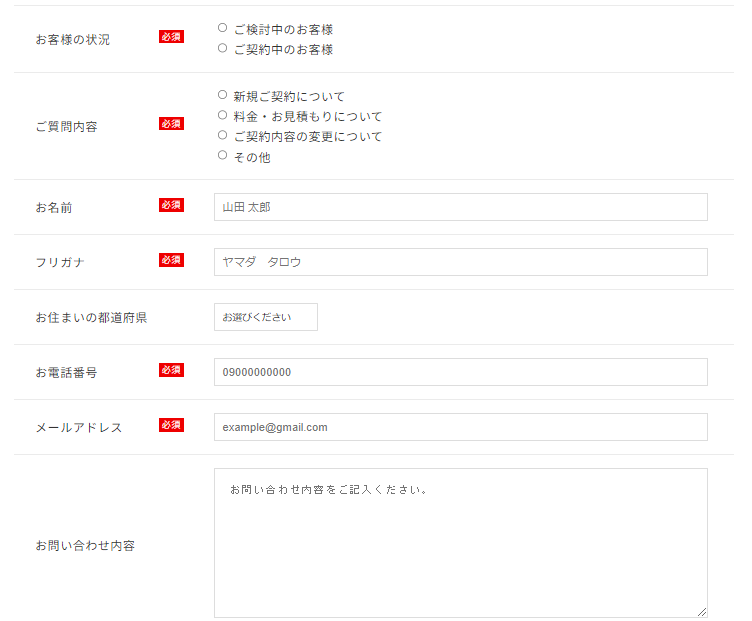Choose the その他 radio option
The width and height of the screenshot is (752, 621).
(222, 155)
